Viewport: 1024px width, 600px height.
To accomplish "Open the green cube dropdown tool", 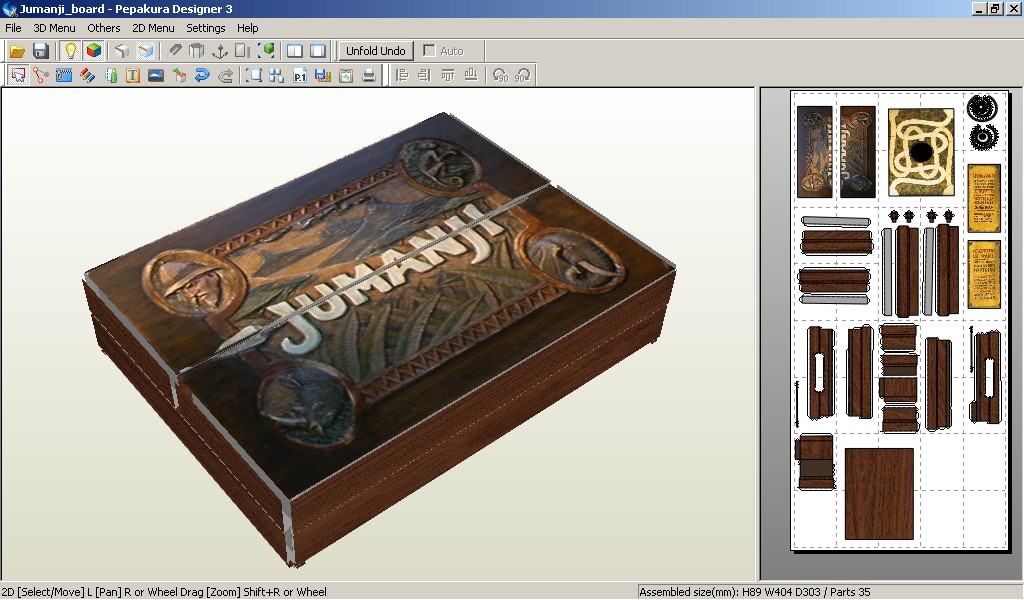I will (x=266, y=51).
